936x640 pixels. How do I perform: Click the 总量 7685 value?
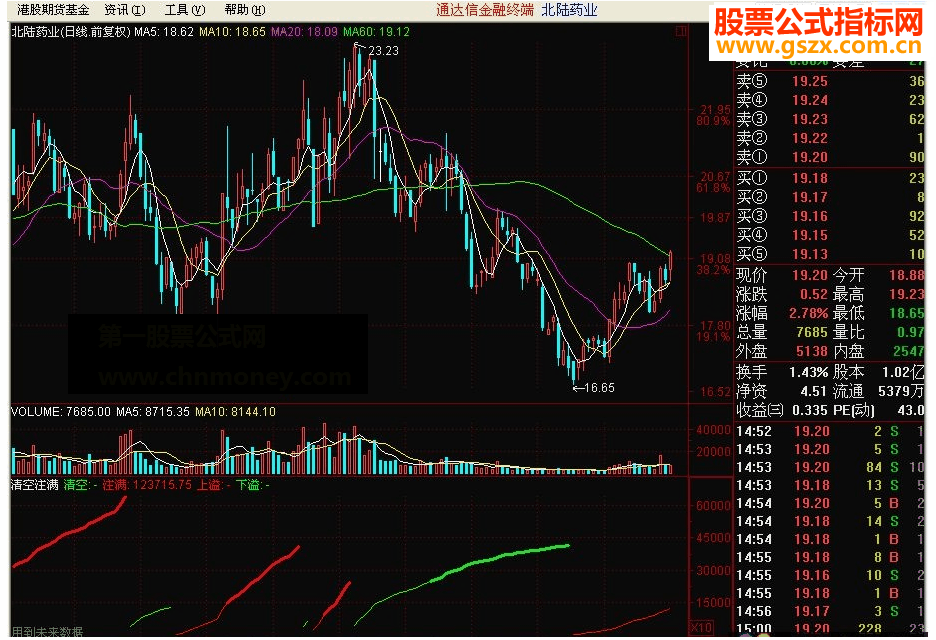tap(812, 333)
